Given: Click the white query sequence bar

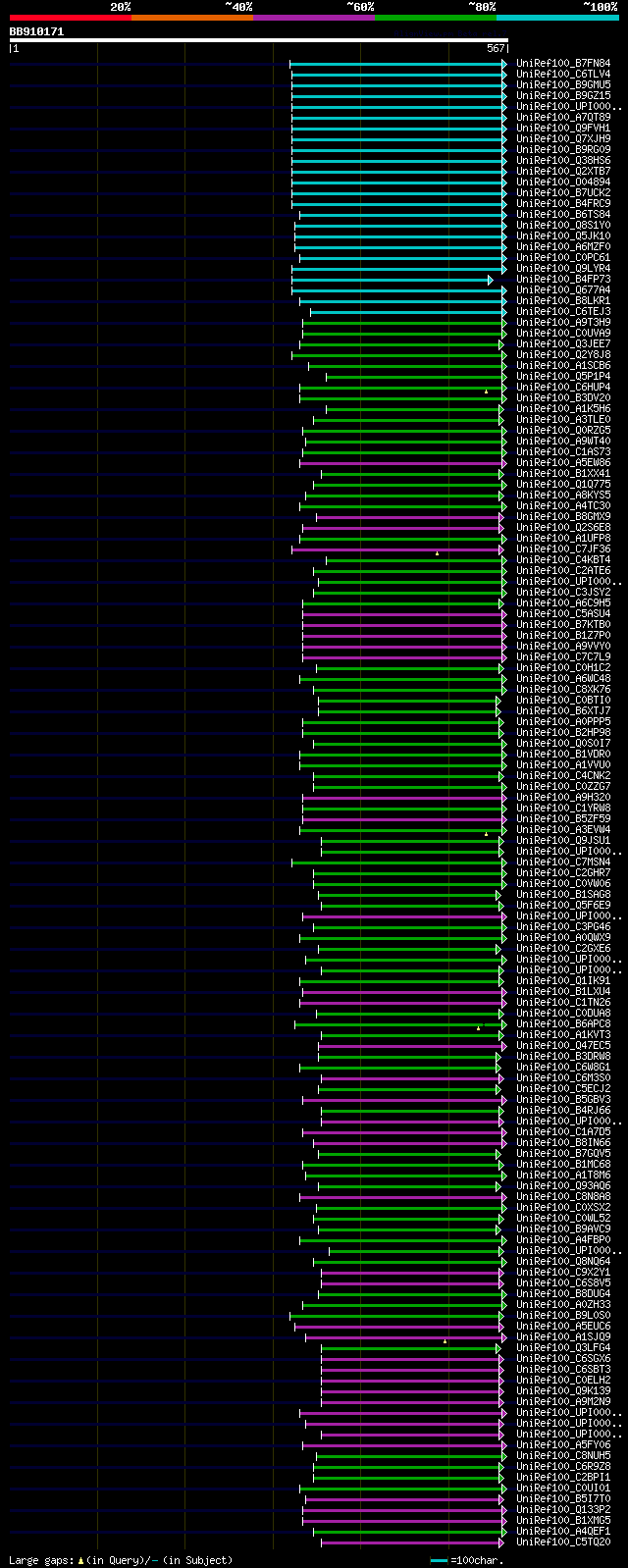Looking at the screenshot, I should tap(258, 40).
